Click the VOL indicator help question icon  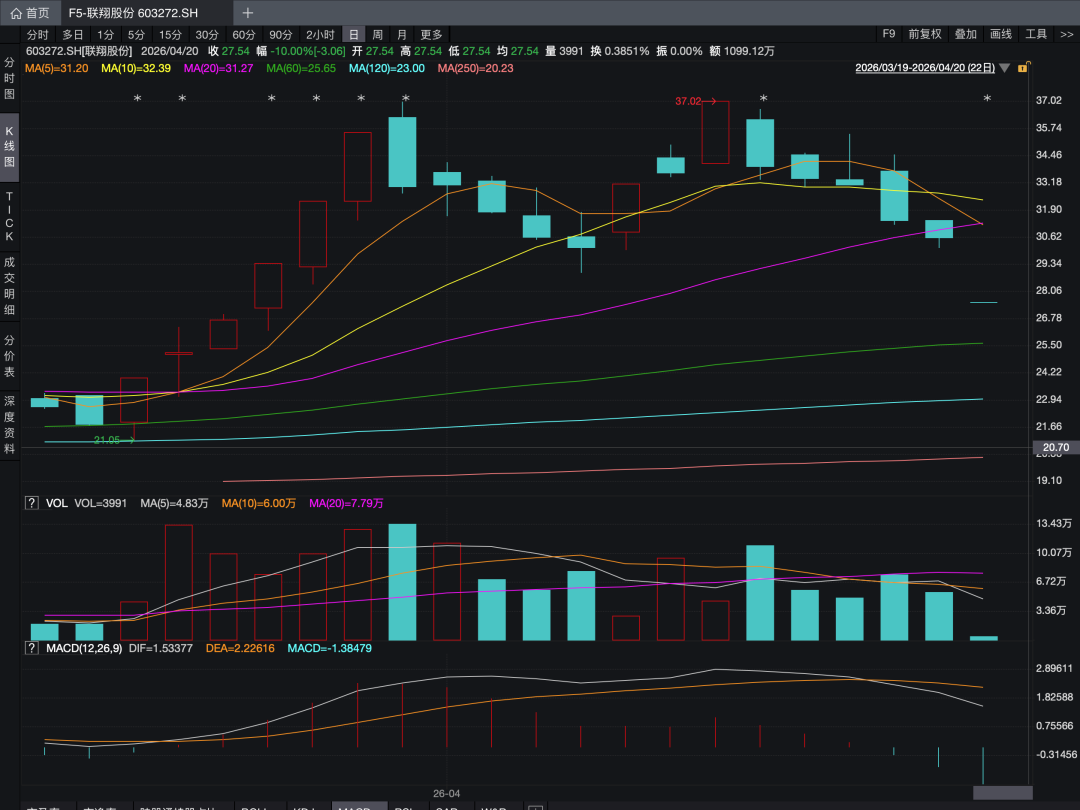click(32, 503)
